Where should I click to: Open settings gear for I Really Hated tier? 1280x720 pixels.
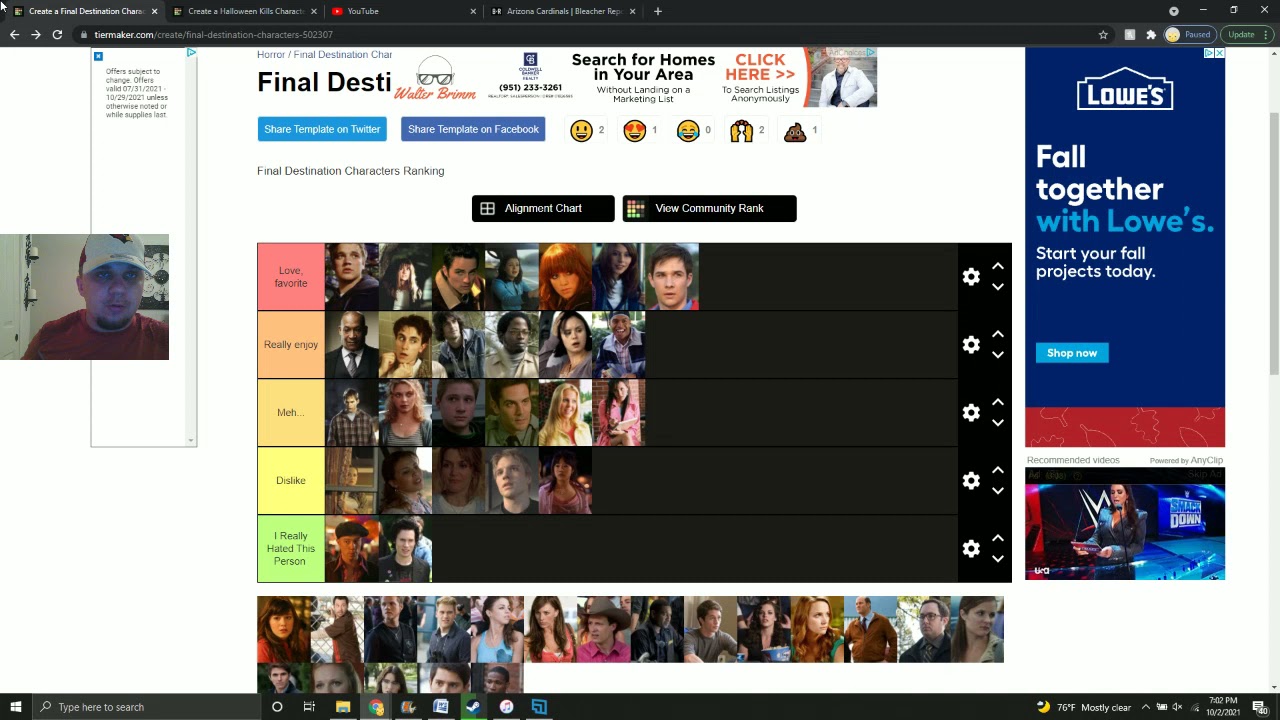(971, 549)
